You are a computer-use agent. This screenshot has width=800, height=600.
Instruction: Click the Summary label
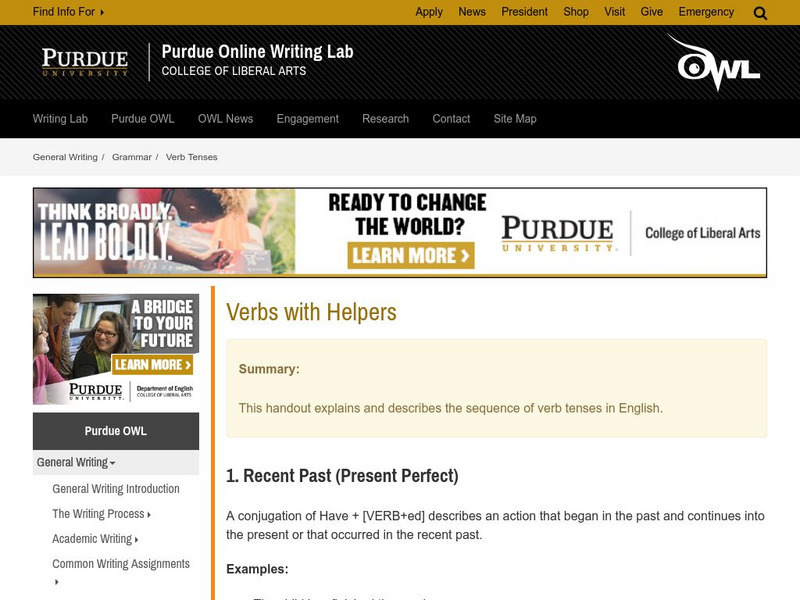269,369
